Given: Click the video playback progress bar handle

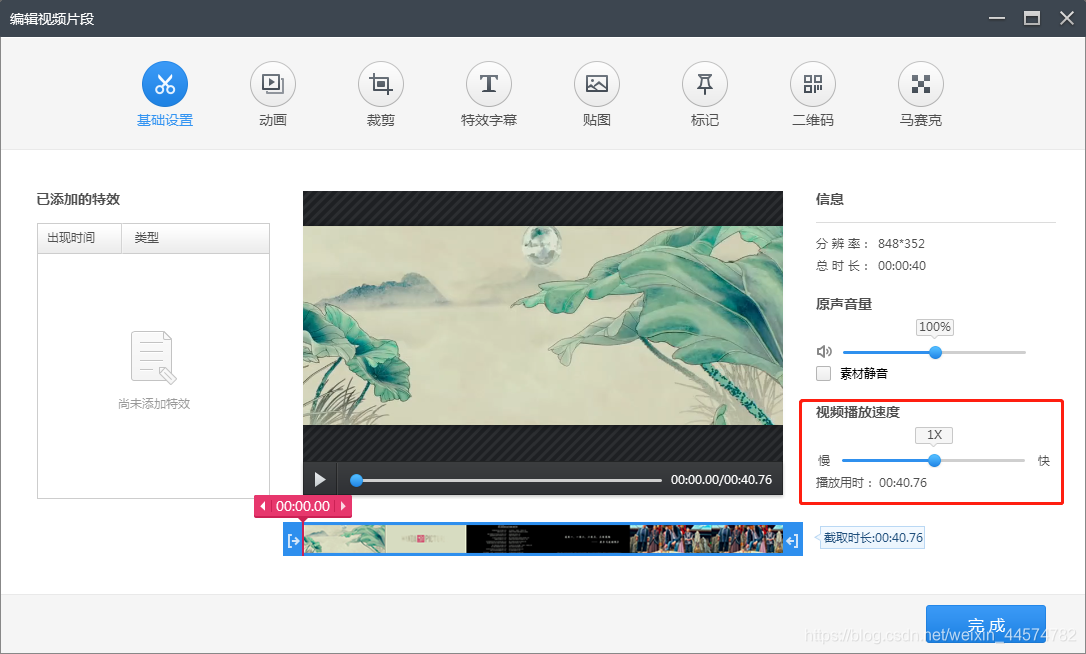Looking at the screenshot, I should pyautogui.click(x=356, y=480).
